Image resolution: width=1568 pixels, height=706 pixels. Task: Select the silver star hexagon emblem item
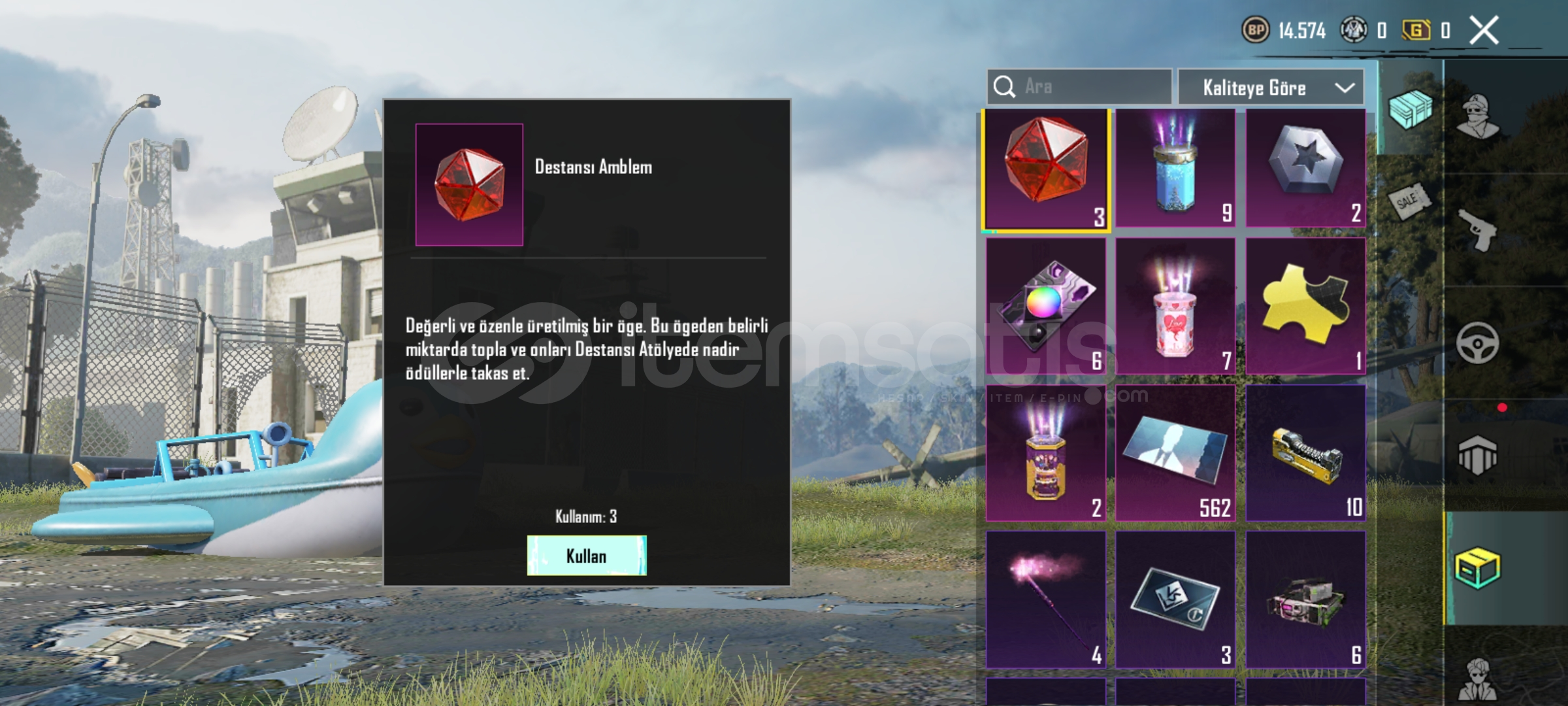tap(1305, 169)
